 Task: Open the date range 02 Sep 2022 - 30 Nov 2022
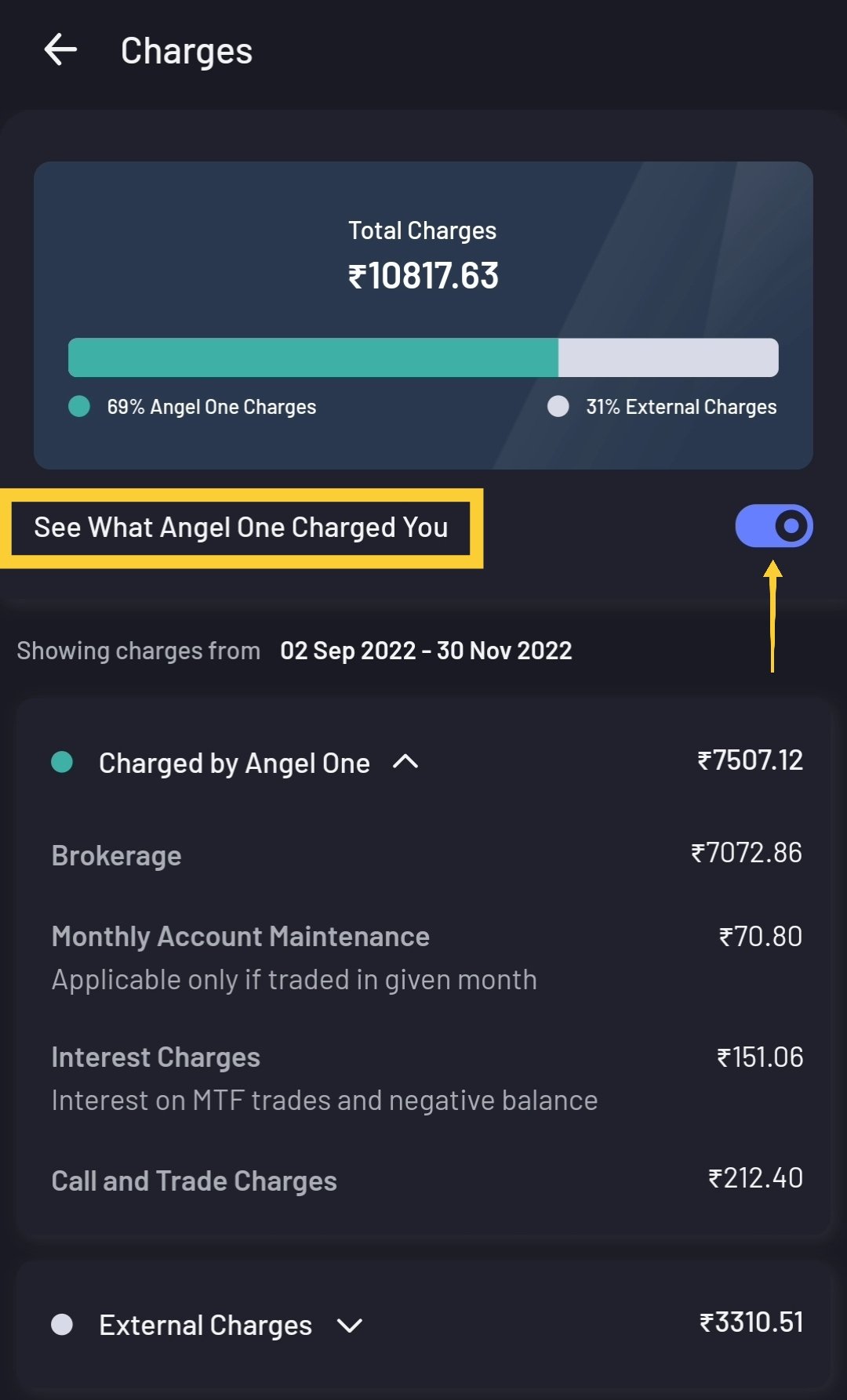pyautogui.click(x=426, y=651)
